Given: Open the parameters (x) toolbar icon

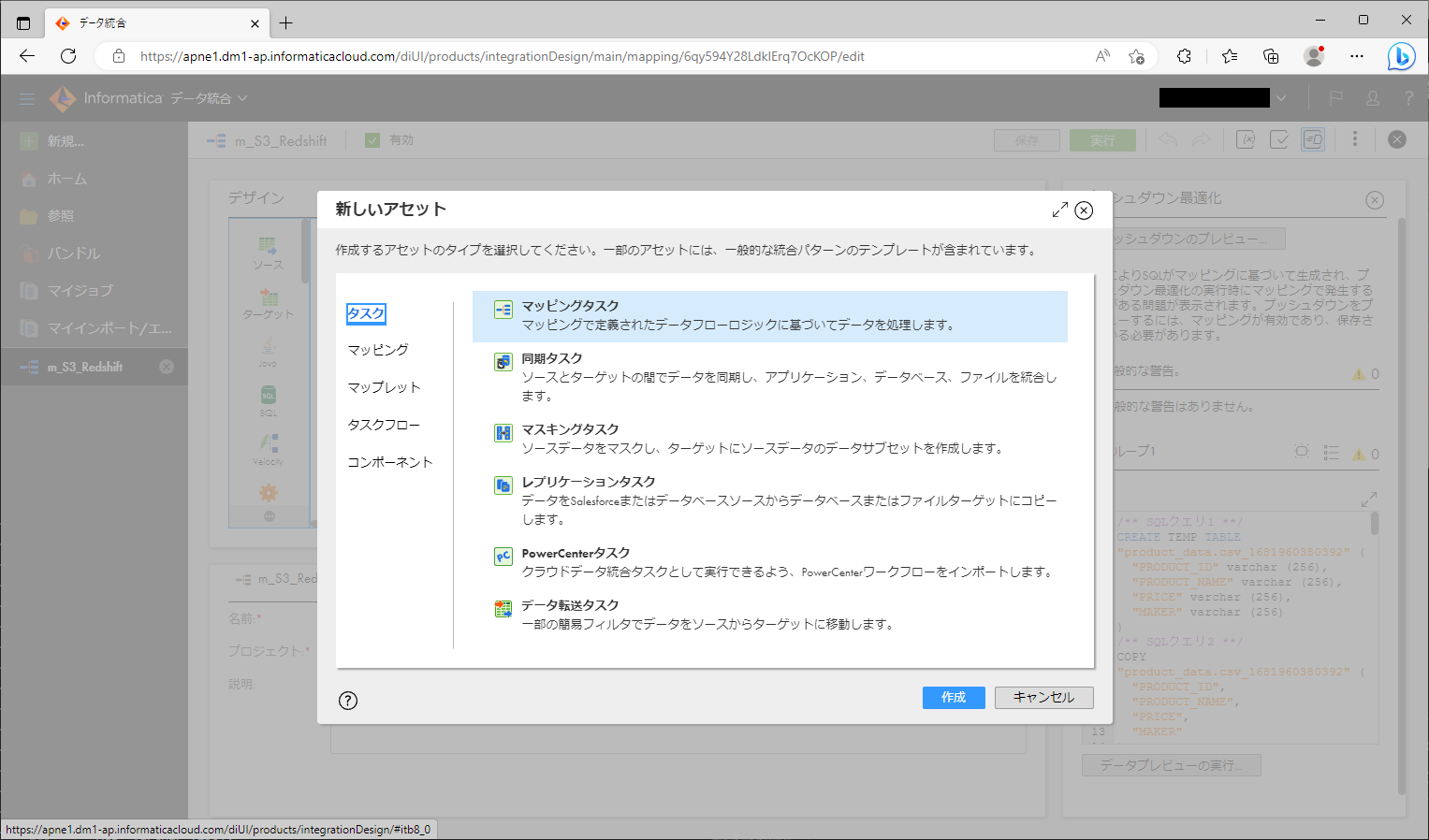Looking at the screenshot, I should [1246, 138].
